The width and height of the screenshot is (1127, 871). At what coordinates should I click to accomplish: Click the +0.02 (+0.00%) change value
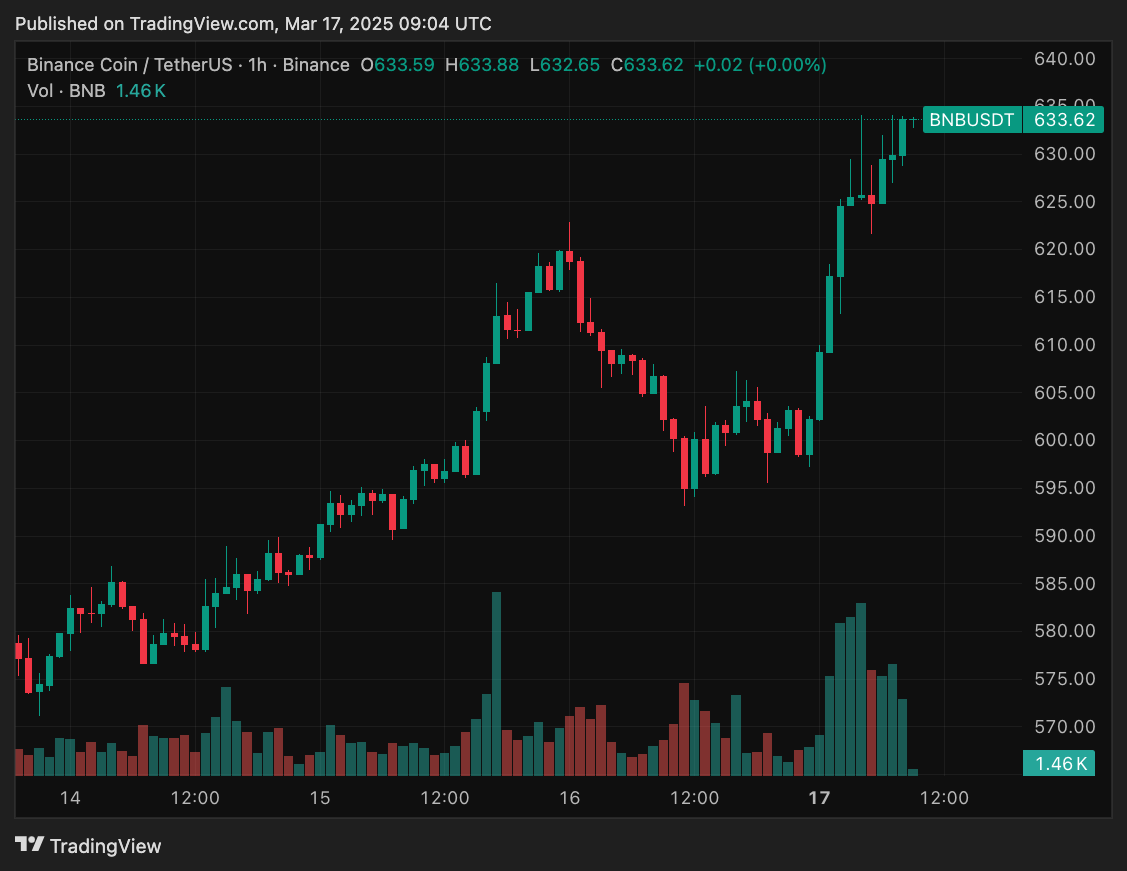click(x=760, y=65)
